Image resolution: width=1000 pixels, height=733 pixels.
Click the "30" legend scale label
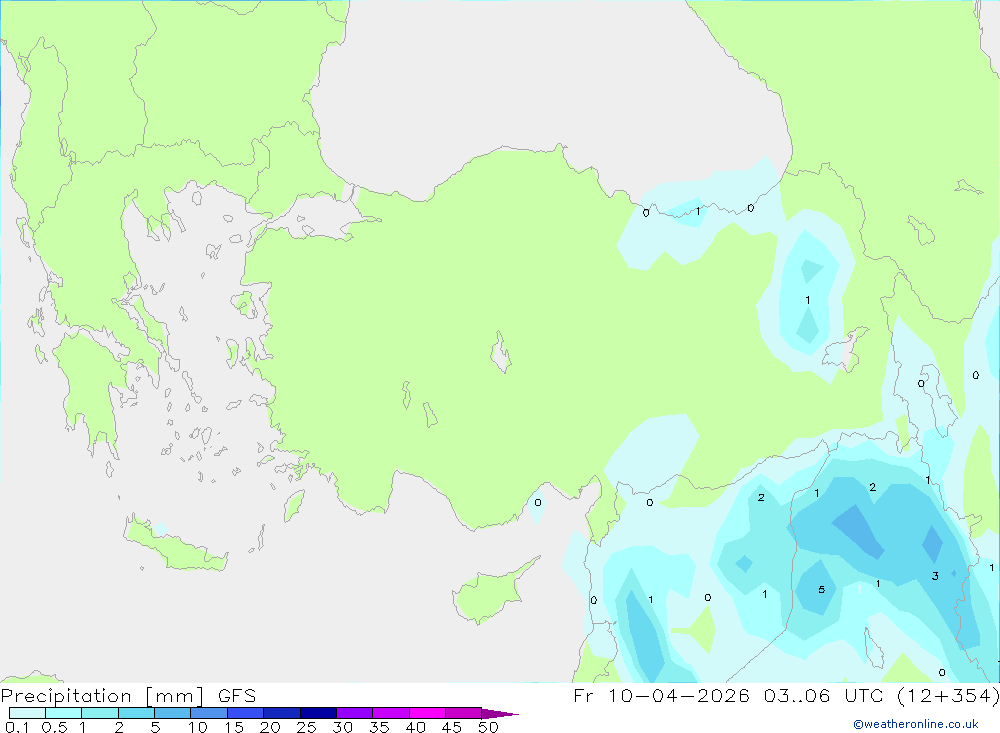pyautogui.click(x=342, y=727)
